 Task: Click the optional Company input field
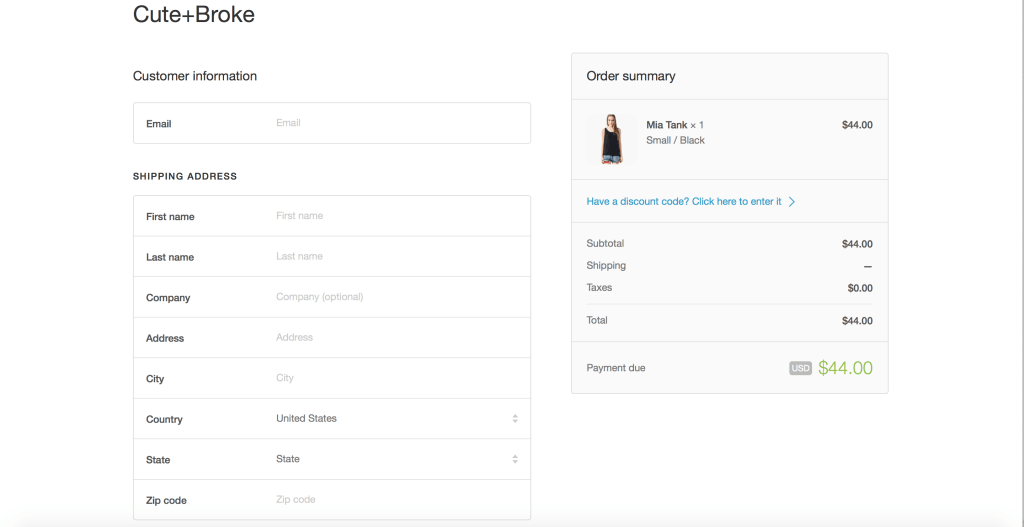point(398,297)
